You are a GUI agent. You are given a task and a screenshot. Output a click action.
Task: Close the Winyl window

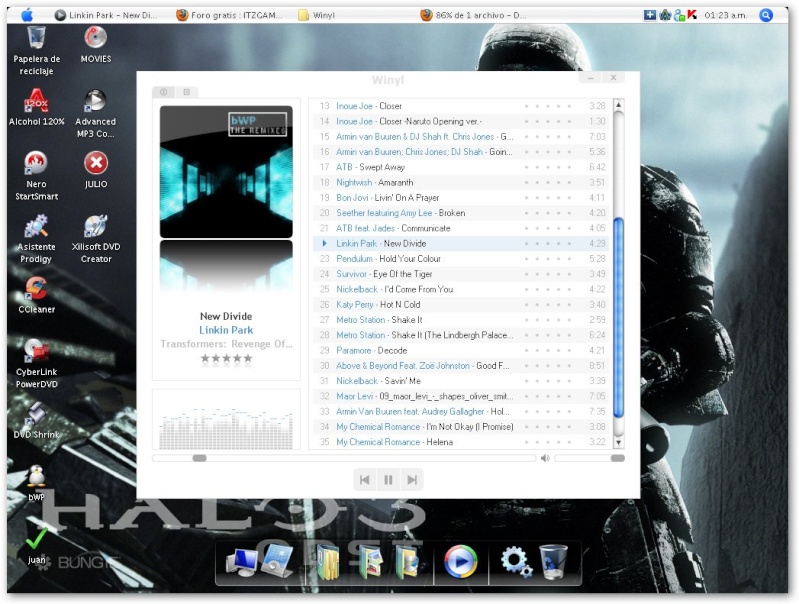[x=614, y=77]
